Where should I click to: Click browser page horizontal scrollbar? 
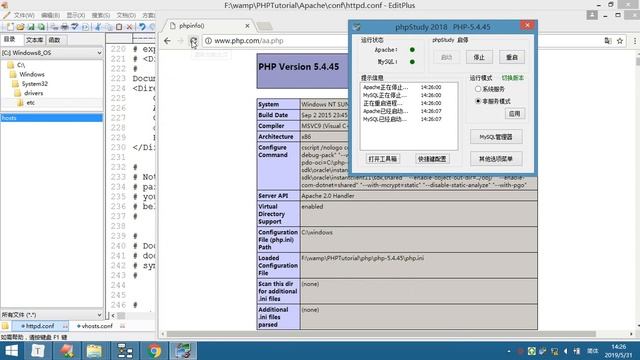[x=382, y=334]
